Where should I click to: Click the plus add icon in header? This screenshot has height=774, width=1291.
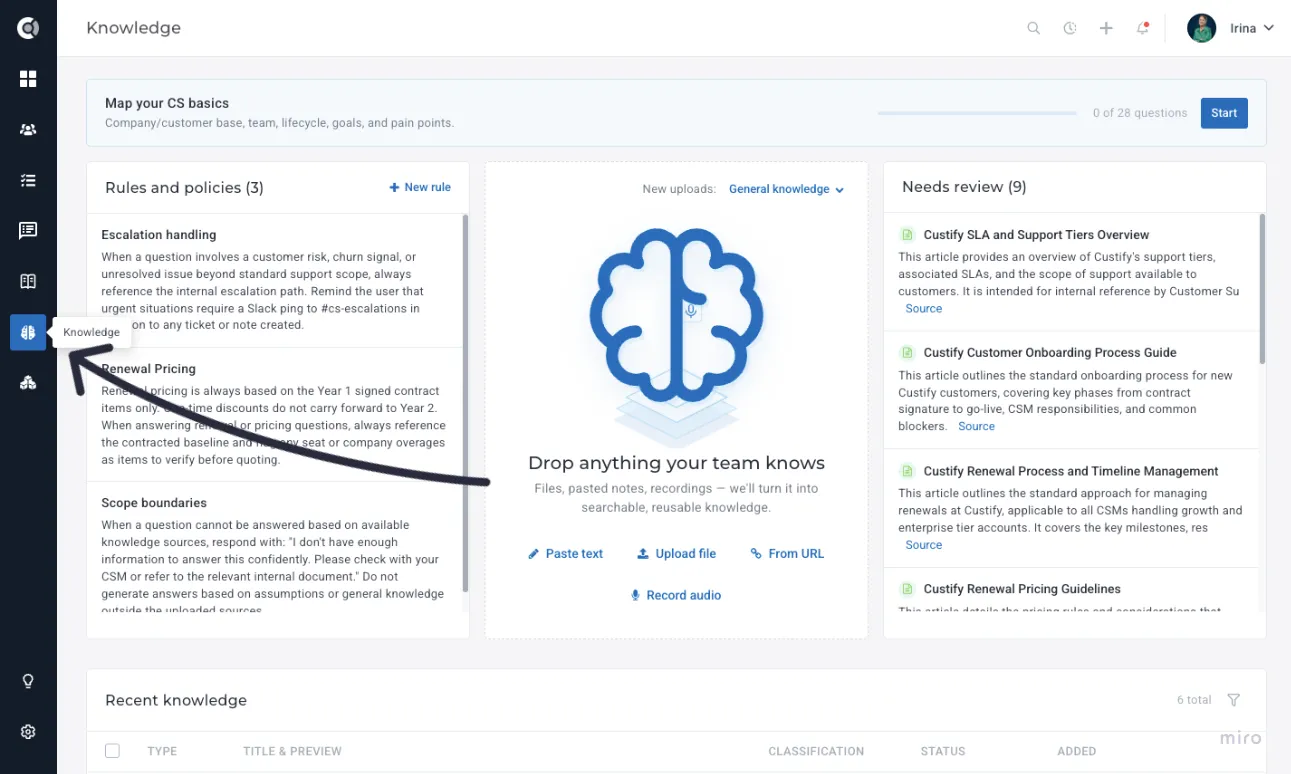1106,28
